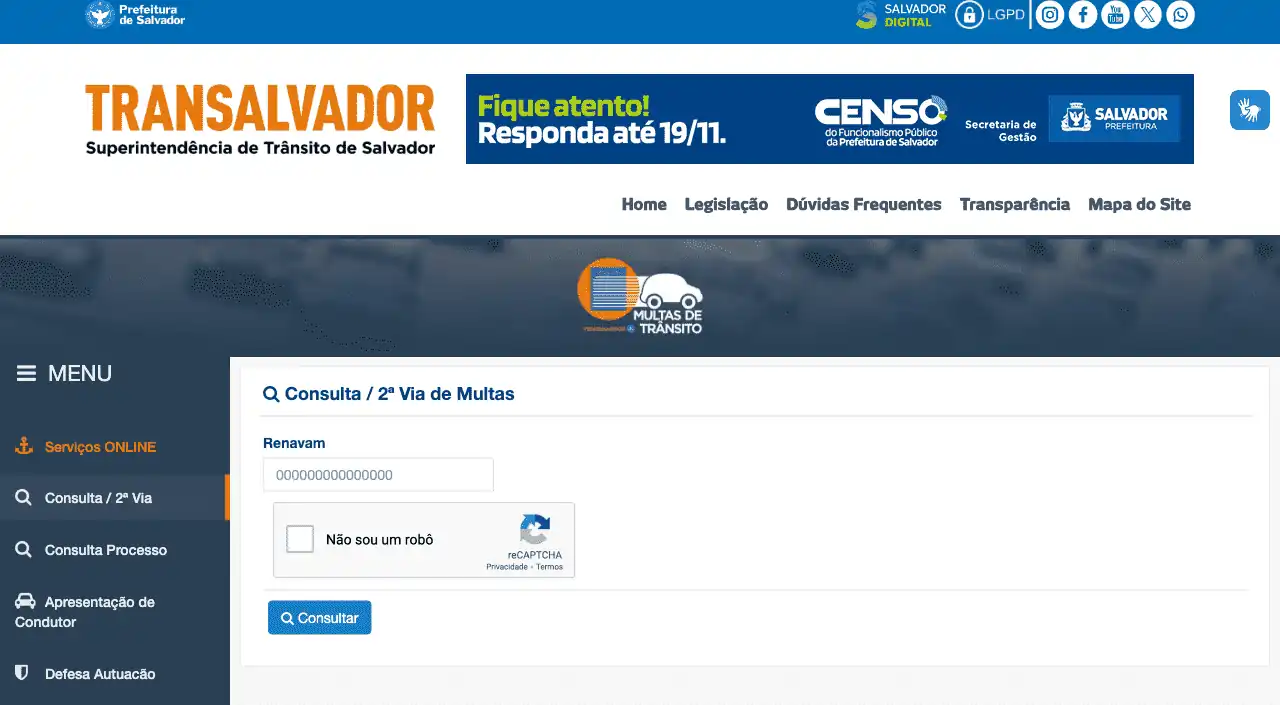
Task: Open the Instagram icon in top bar
Action: [1049, 15]
